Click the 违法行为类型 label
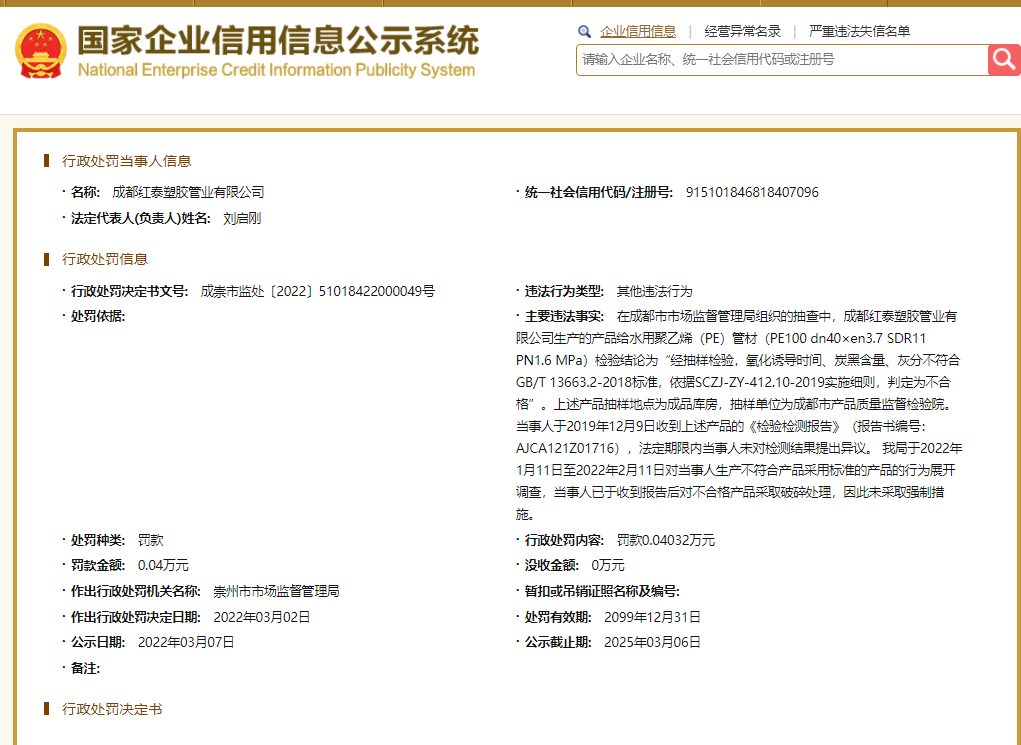The height and width of the screenshot is (745, 1021). (x=564, y=291)
